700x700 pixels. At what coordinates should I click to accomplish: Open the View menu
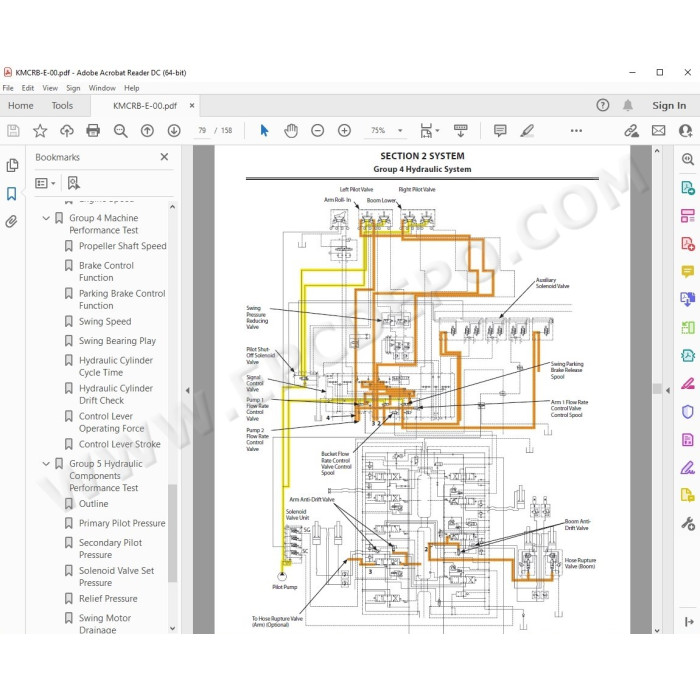50,88
